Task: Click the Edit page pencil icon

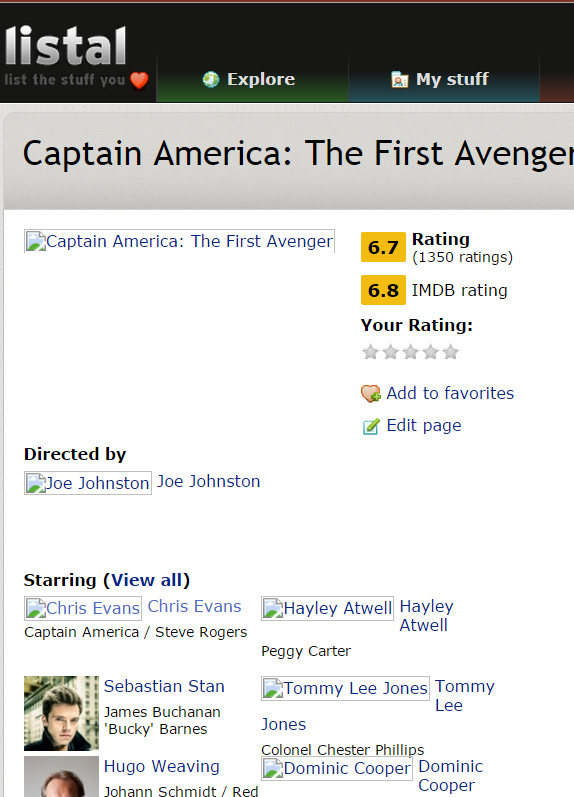Action: [x=371, y=426]
